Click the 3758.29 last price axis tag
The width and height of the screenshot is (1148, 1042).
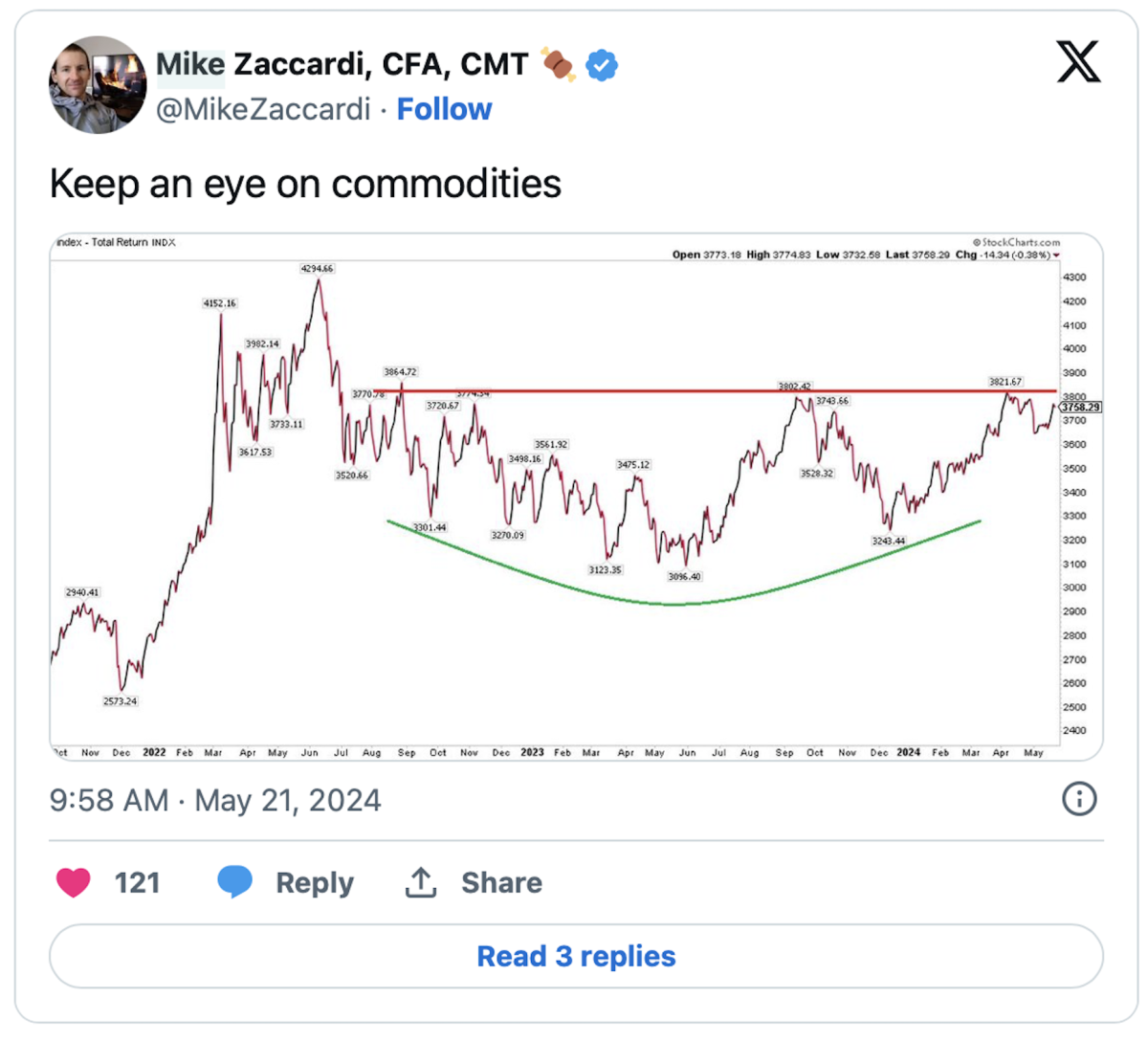click(x=1080, y=408)
